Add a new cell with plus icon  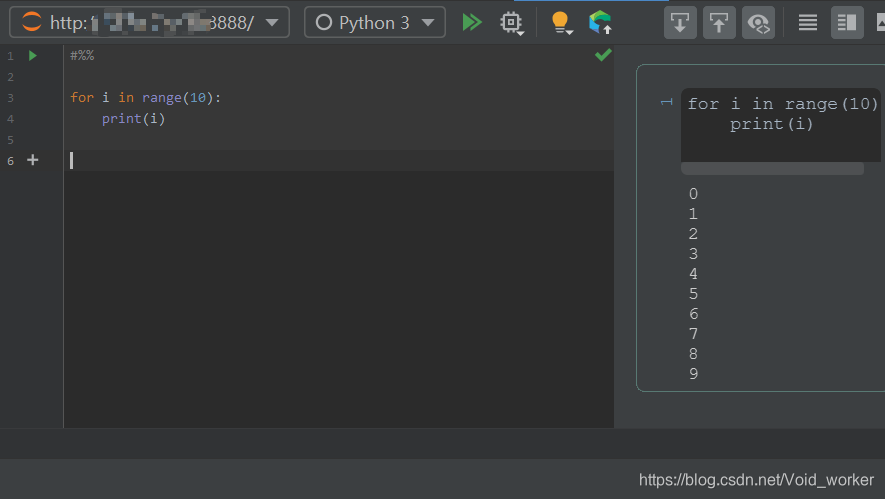point(33,160)
